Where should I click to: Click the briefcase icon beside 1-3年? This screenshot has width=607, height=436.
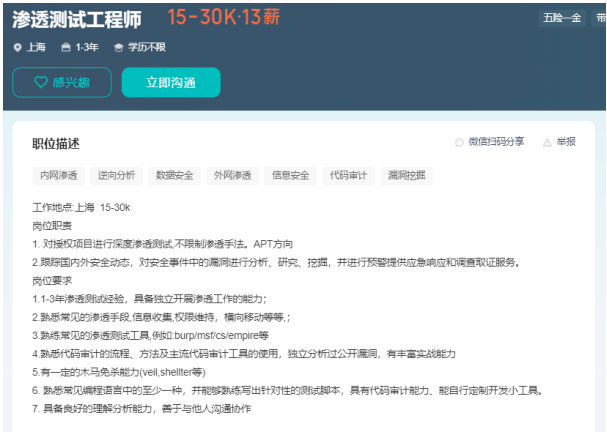coord(66,47)
